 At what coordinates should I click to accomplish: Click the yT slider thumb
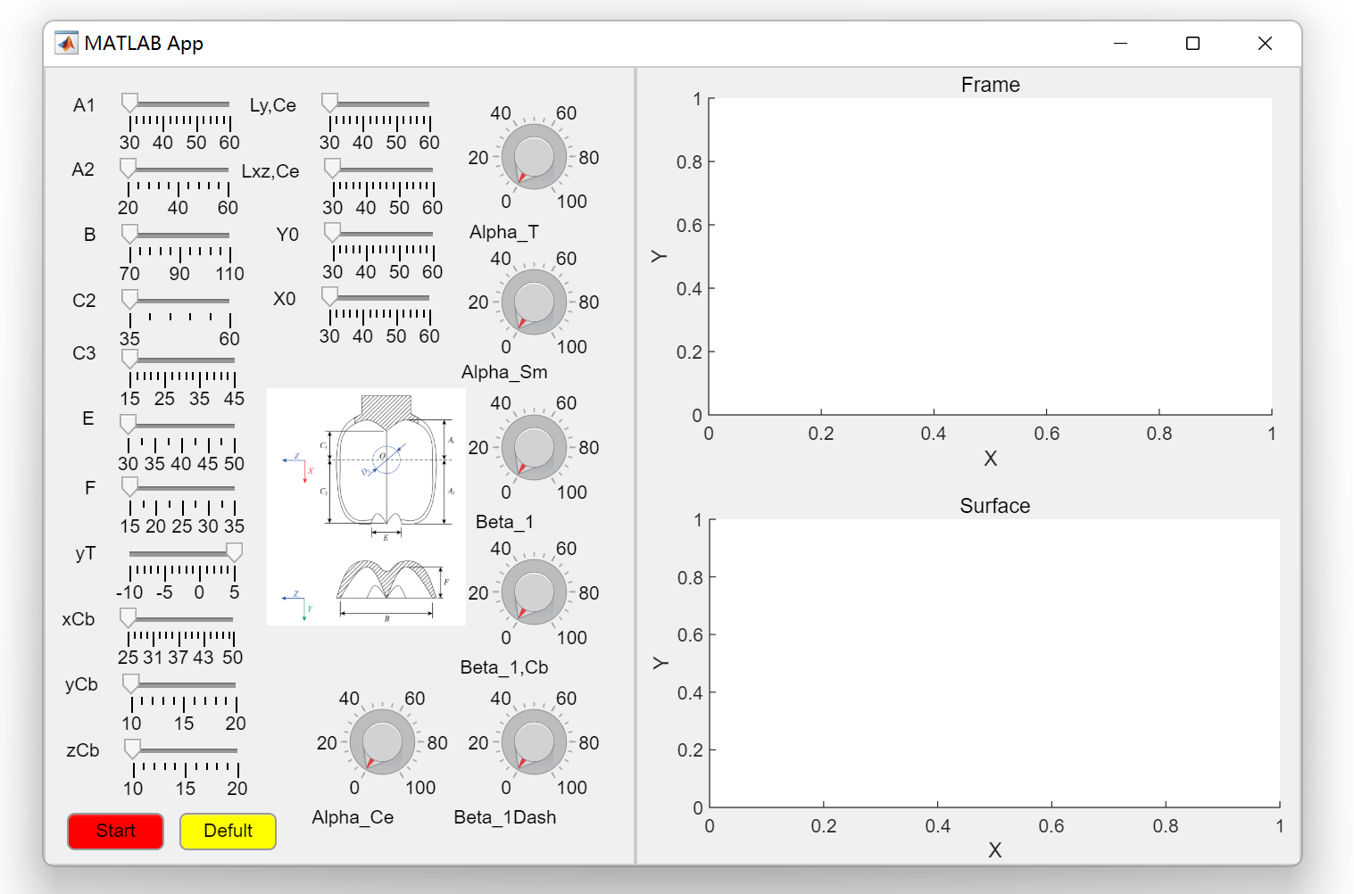coord(234,552)
